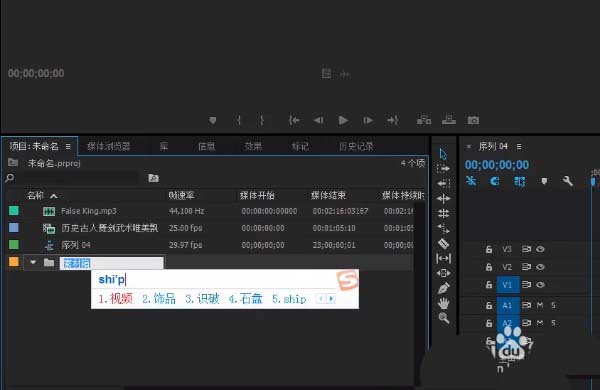Show previous IME candidate page
The width and height of the screenshot is (600, 390).
click(x=321, y=299)
